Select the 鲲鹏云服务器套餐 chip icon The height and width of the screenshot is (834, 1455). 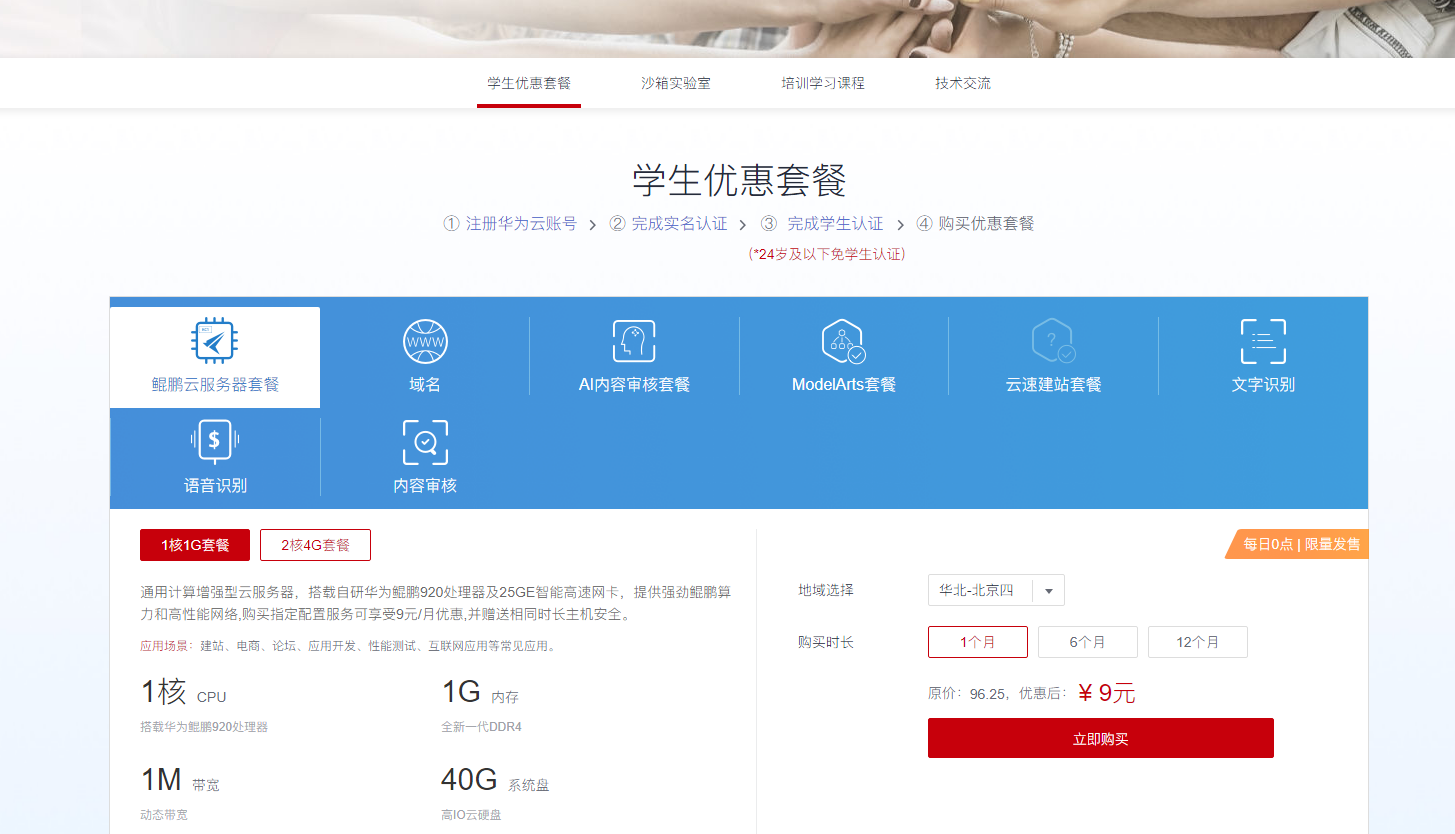click(214, 342)
